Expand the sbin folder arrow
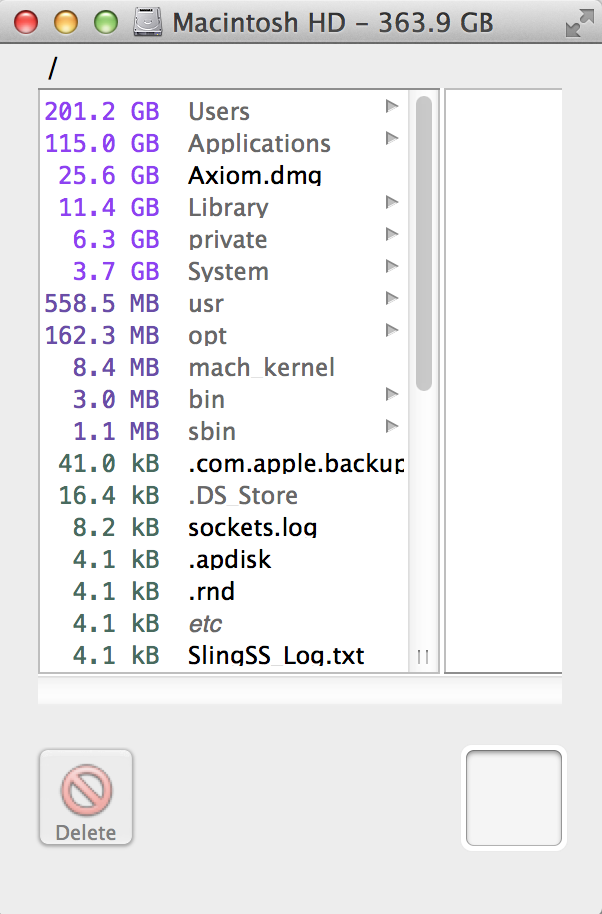This screenshot has height=914, width=602. [392, 426]
